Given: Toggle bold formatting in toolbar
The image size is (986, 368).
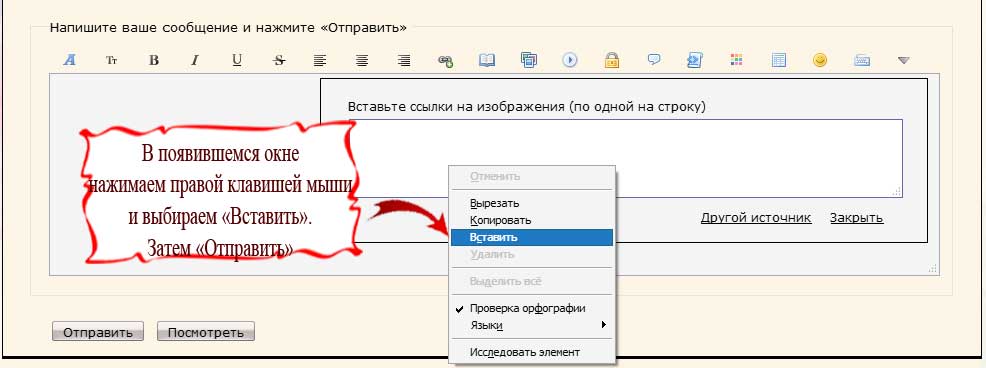Looking at the screenshot, I should tap(153, 60).
